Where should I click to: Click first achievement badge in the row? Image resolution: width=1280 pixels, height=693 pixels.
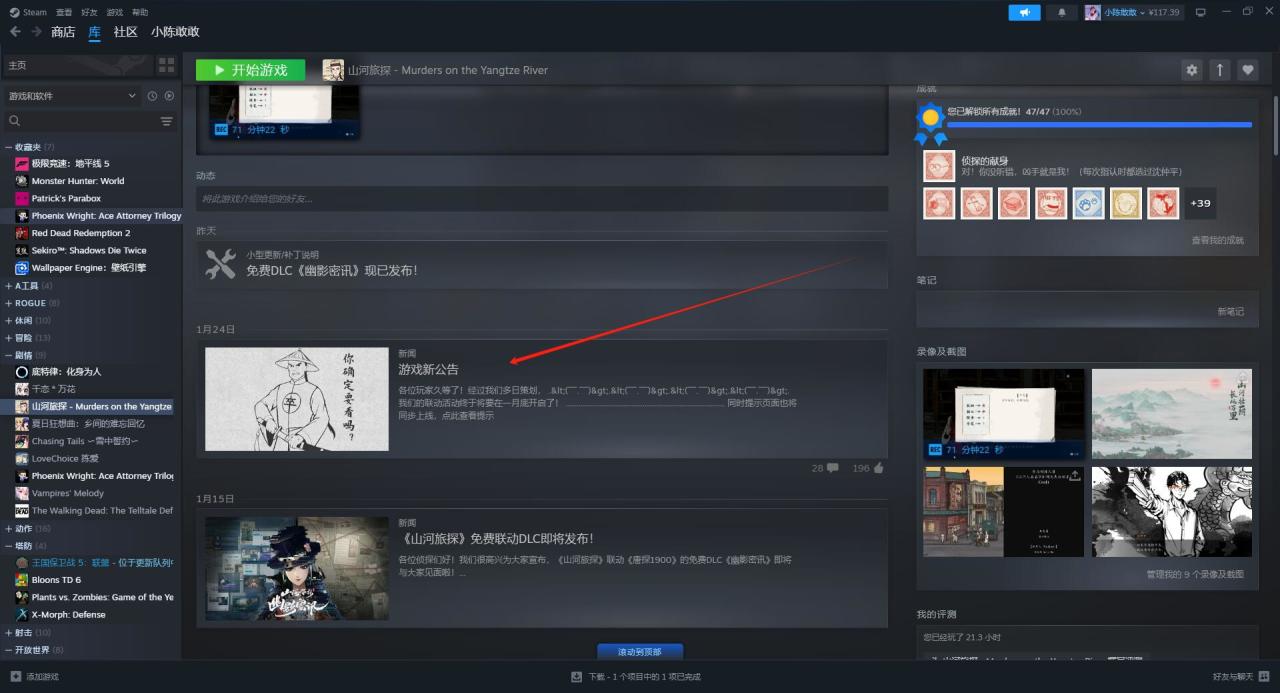pos(939,203)
